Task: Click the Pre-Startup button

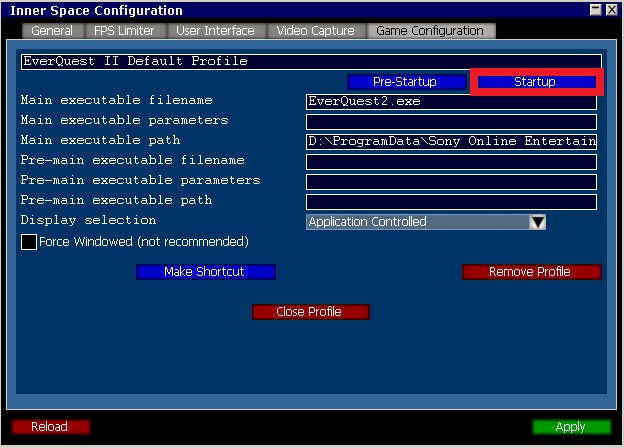Action: (x=406, y=82)
